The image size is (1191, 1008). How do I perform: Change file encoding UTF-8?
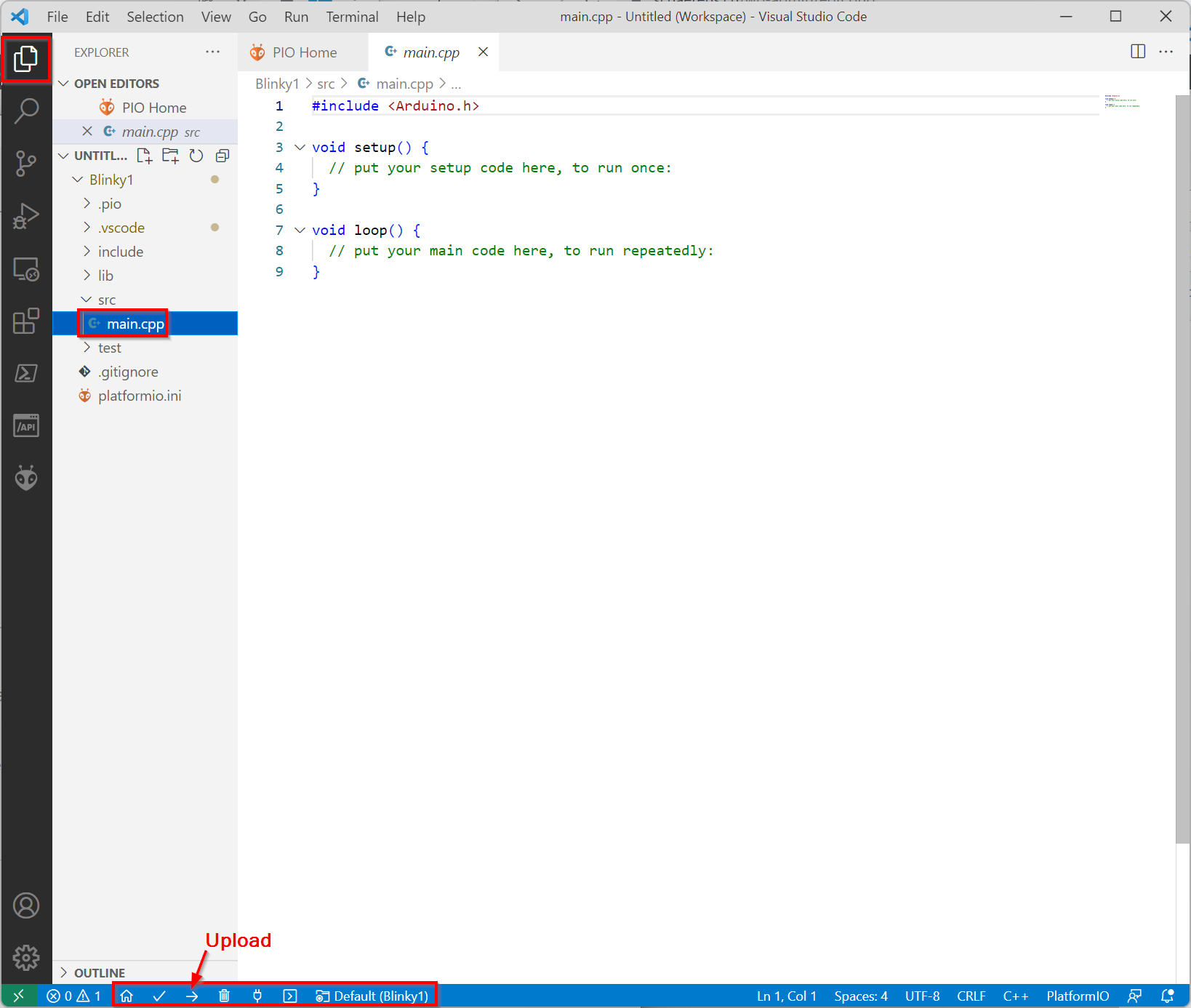click(x=922, y=996)
